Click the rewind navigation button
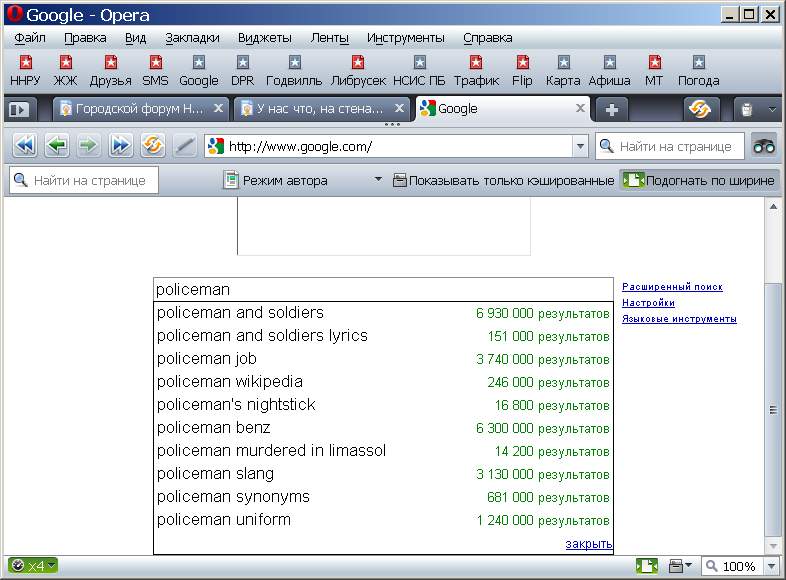Viewport: 786px width, 580px height. tap(25, 146)
